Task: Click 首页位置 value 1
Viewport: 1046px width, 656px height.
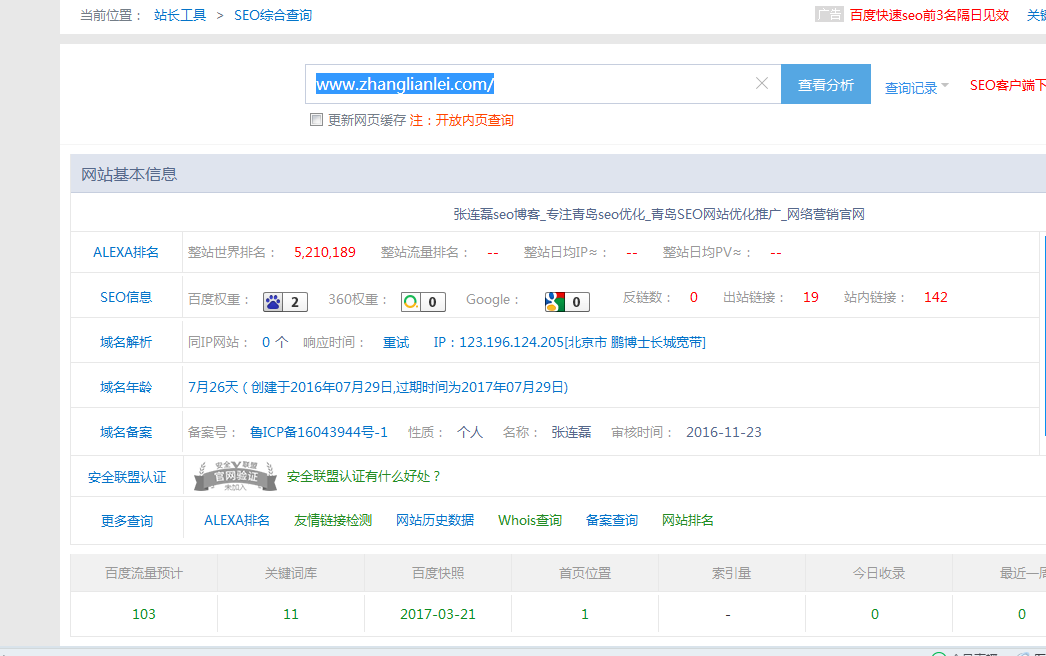Action: tap(585, 614)
